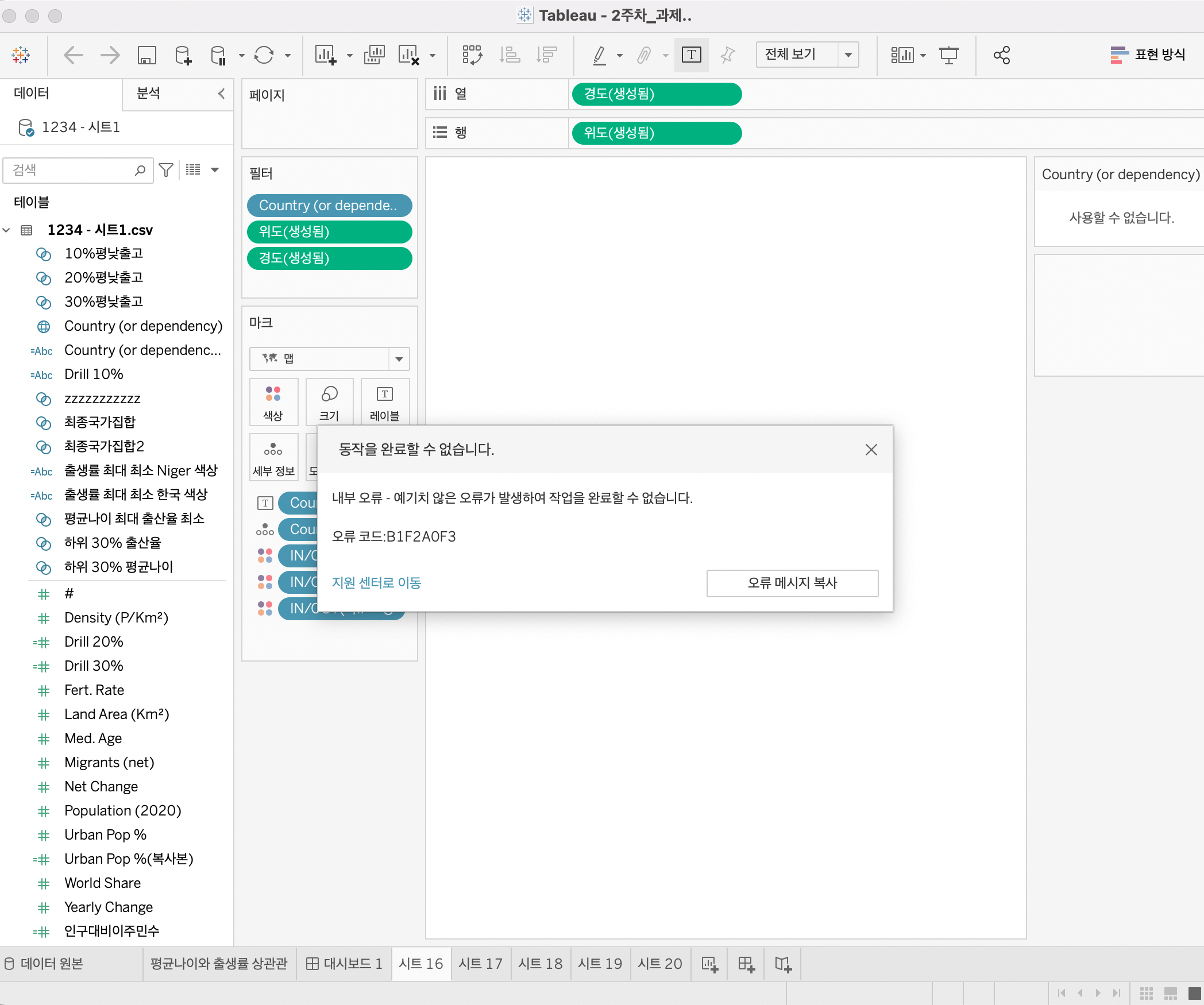Viewport: 1204px width, 1005px height.
Task: Toggle the Show Me panel (표현 방식)
Action: [x=1148, y=55]
